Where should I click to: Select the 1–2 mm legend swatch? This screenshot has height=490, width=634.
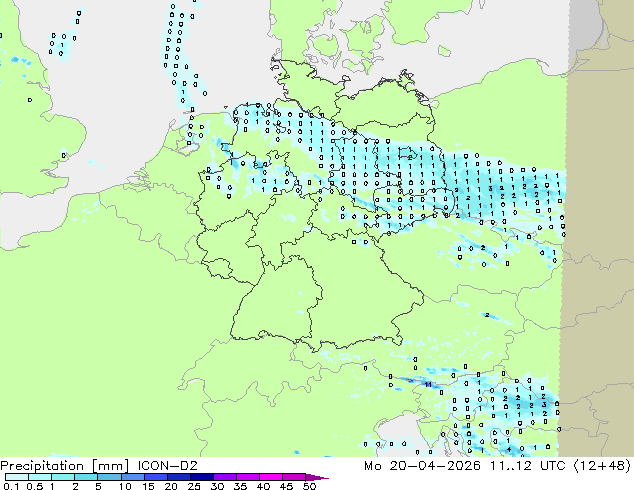pos(63,477)
